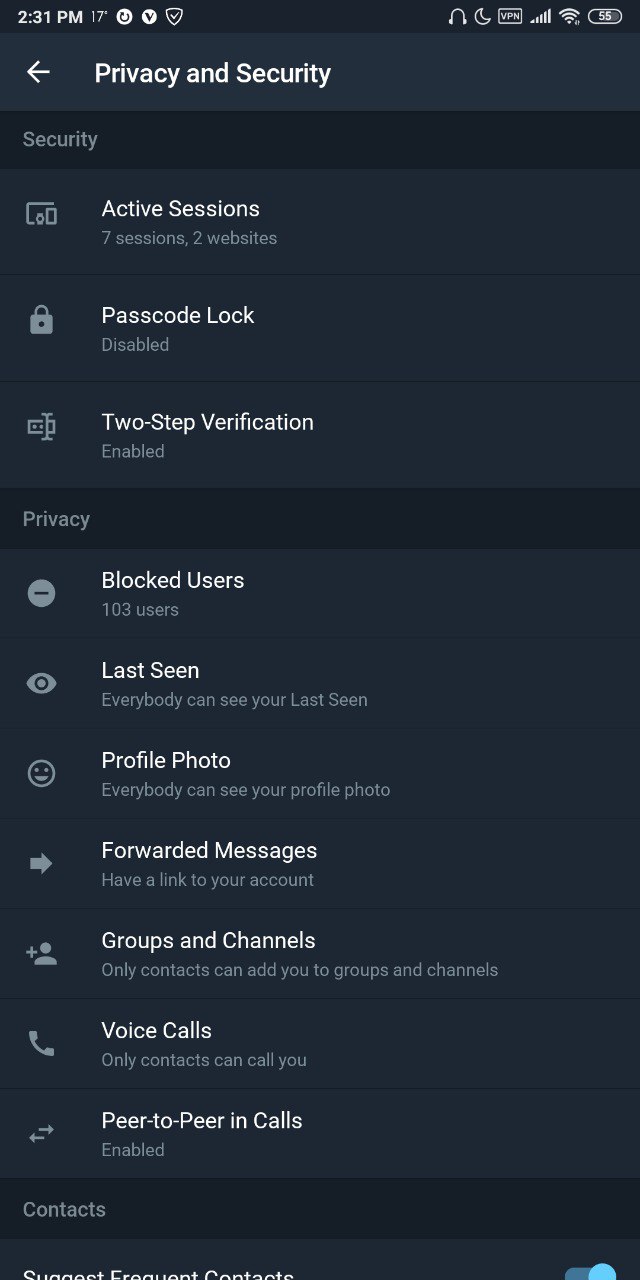640x1280 pixels.
Task: Tap the VPN status bar indicator
Action: click(x=510, y=16)
